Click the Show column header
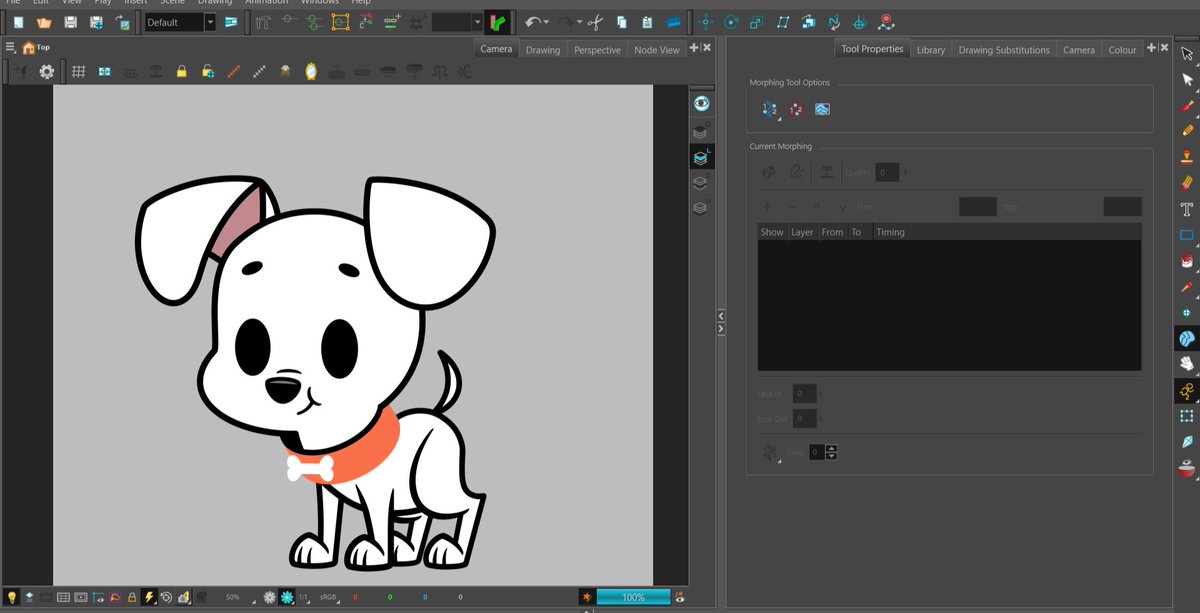Image resolution: width=1200 pixels, height=613 pixels. [x=772, y=232]
